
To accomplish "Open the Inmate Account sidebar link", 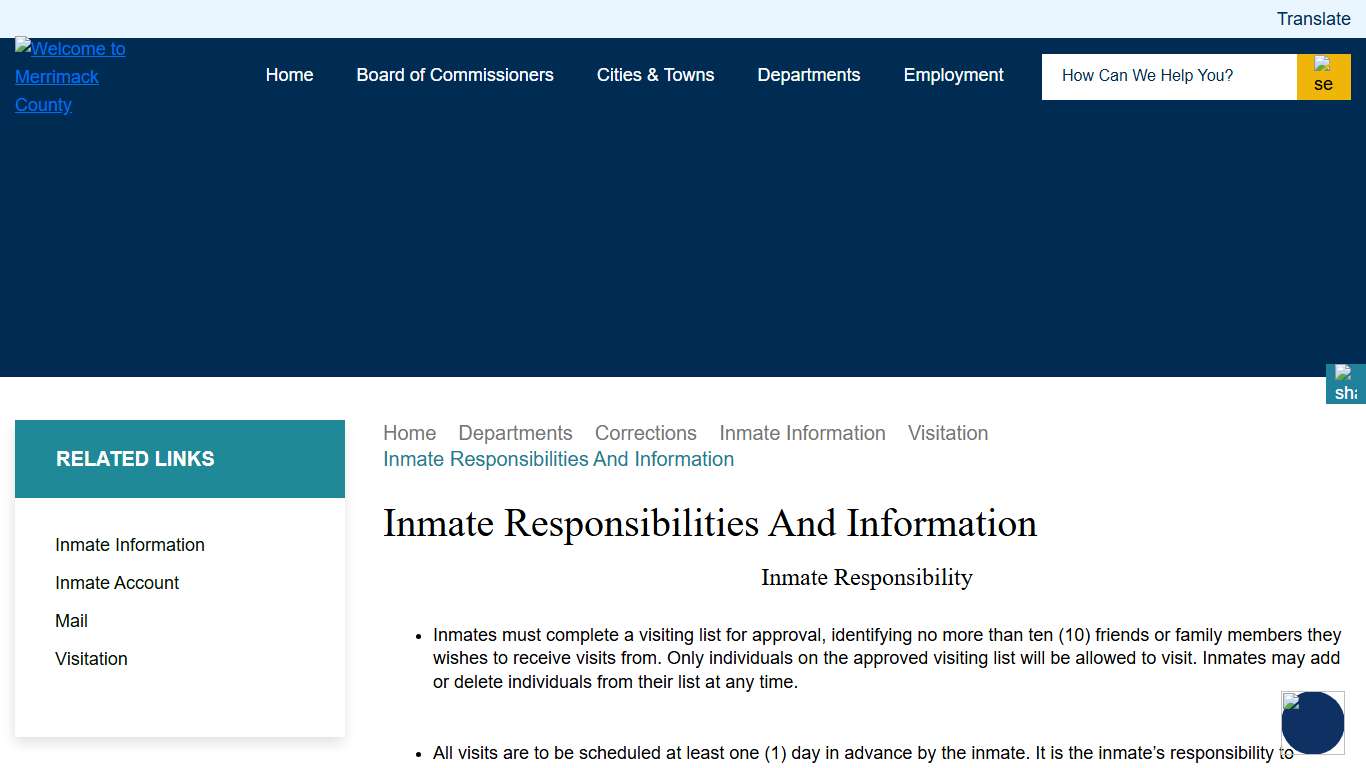I will click(117, 583).
